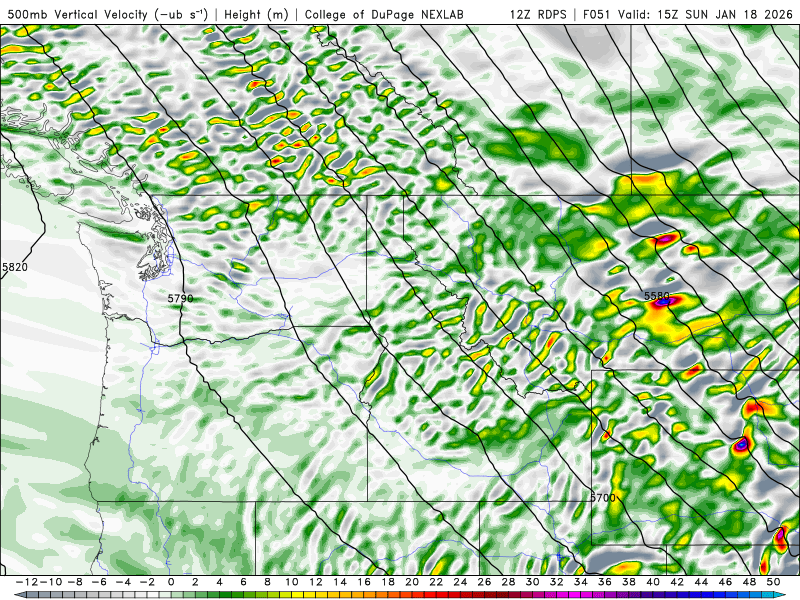This screenshot has height=600, width=800.
Task: Click the -10 value on color scale
Action: pyautogui.click(x=49, y=582)
